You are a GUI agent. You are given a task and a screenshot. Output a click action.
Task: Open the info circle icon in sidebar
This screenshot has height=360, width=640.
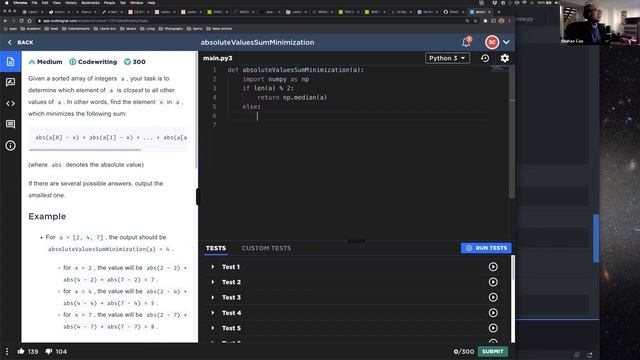tap(10, 146)
